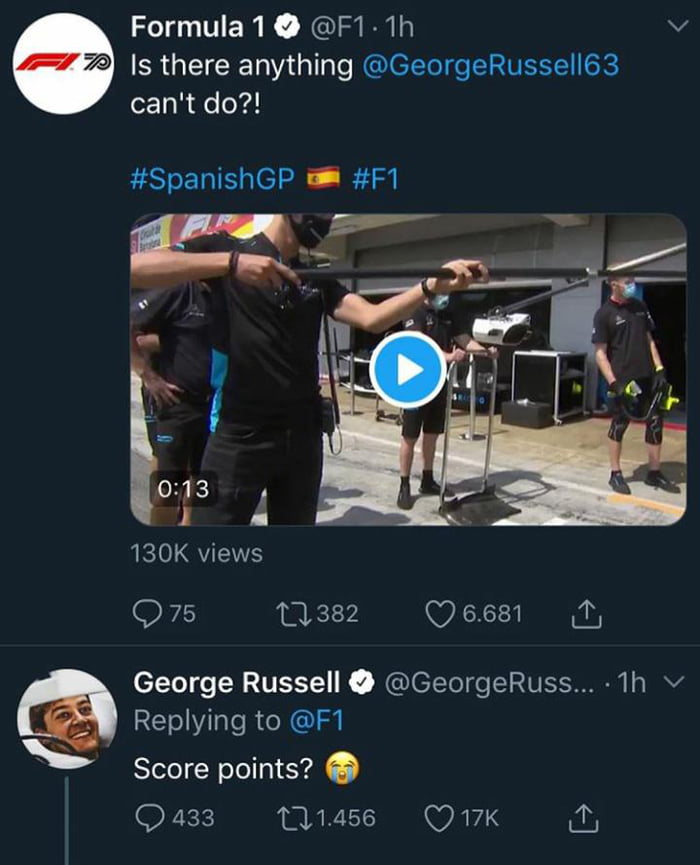Open the Formula 1 profile avatar
This screenshot has width=700, height=865.
tap(65, 64)
